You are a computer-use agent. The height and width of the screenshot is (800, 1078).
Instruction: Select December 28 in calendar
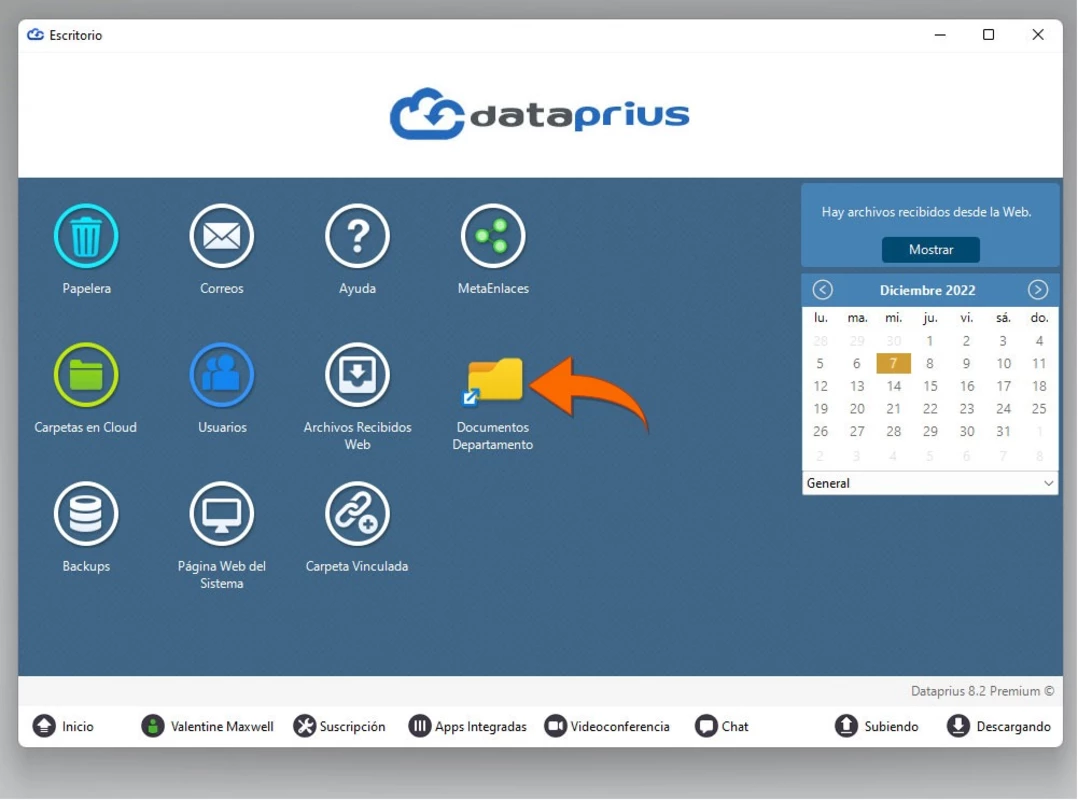tap(893, 432)
